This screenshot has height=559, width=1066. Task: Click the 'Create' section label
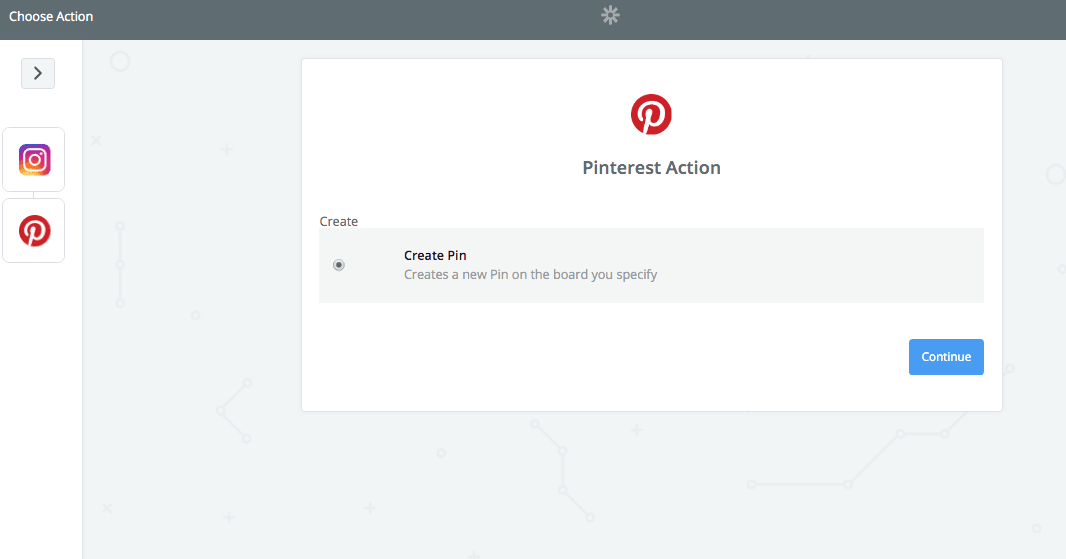(339, 222)
